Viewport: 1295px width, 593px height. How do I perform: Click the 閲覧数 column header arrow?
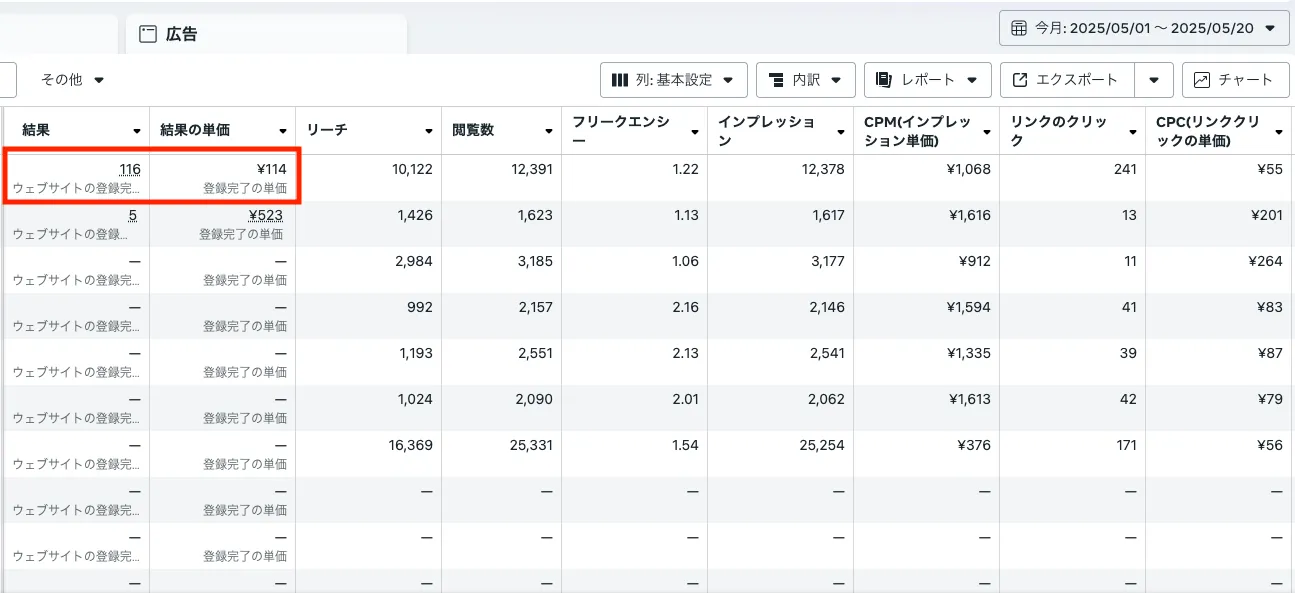[x=549, y=131]
